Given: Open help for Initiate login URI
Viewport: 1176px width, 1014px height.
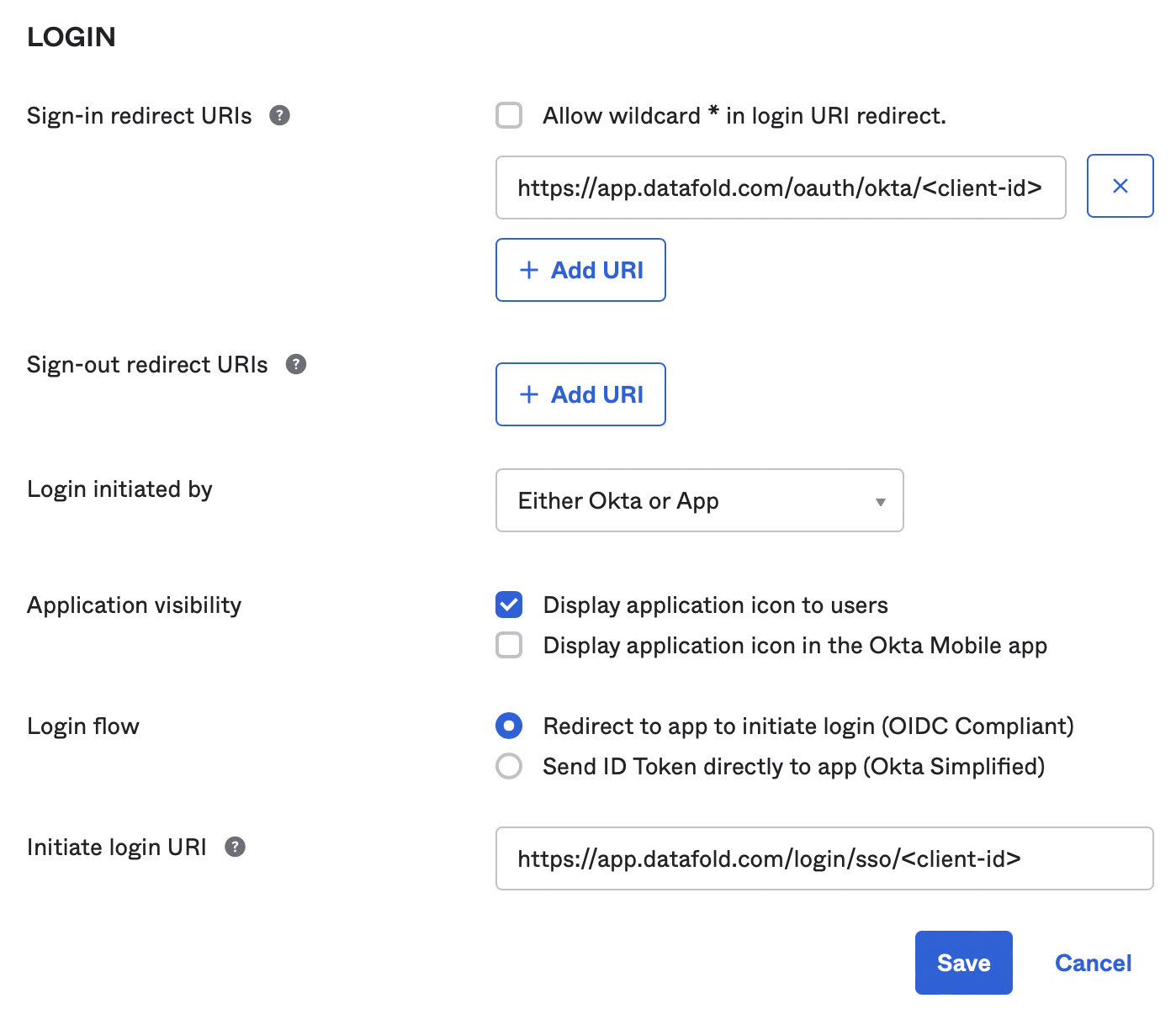Looking at the screenshot, I should tap(236, 847).
